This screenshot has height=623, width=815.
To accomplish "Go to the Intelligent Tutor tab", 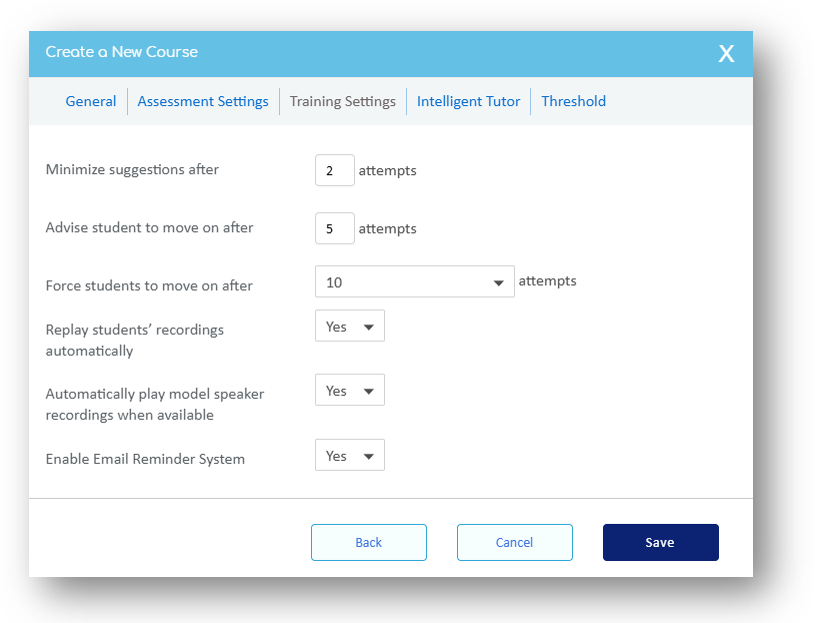I will point(468,101).
